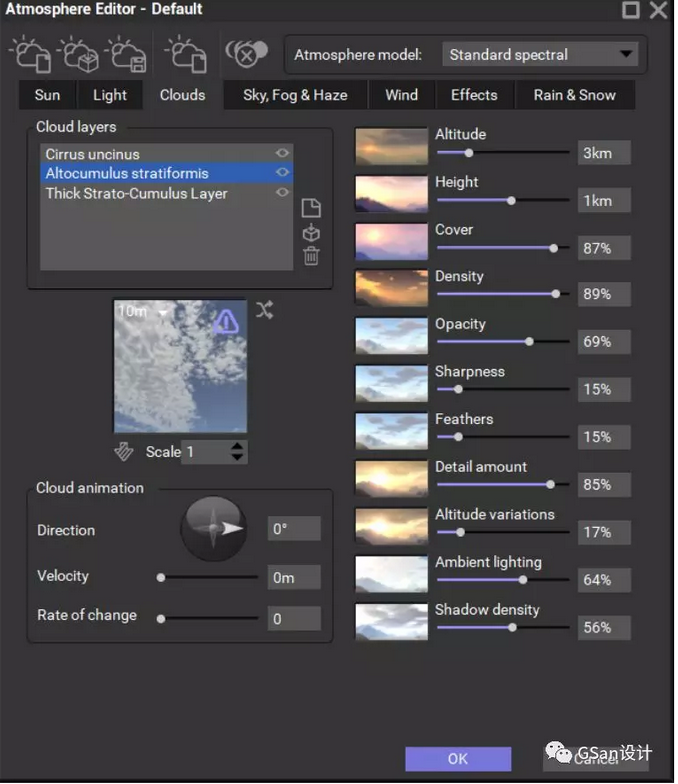Click the Opacity slider handle
The width and height of the screenshot is (678, 784).
point(529,342)
